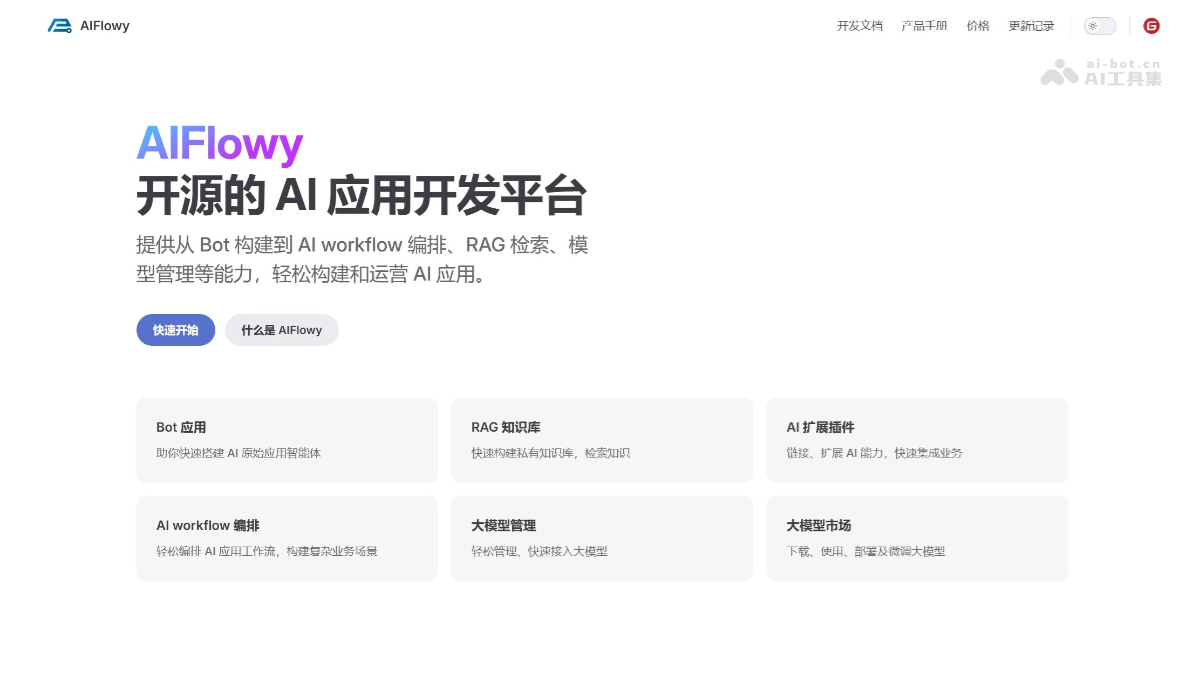Open the AI workflow 编排 card
Image resolution: width=1200 pixels, height=675 pixels.
click(287, 538)
